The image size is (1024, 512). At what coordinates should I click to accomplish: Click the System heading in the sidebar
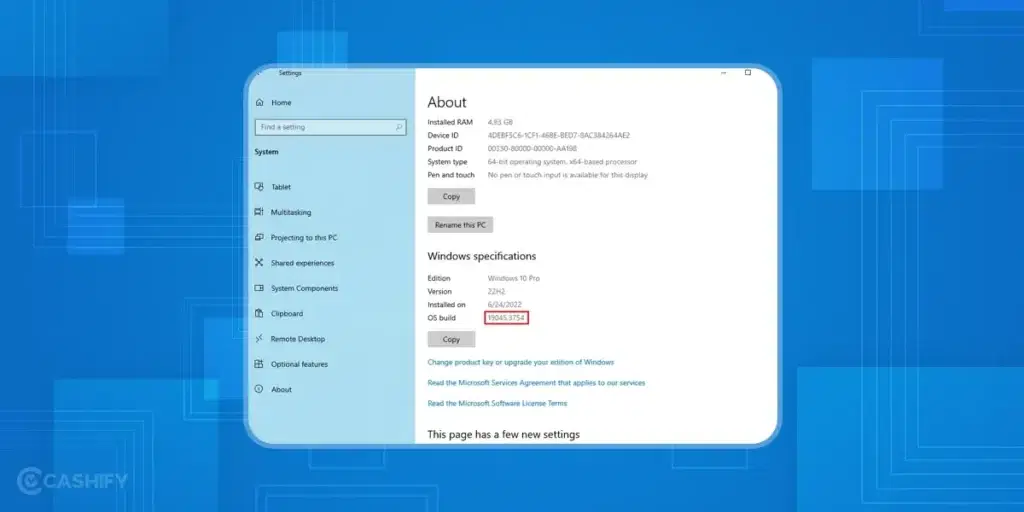[x=266, y=152]
